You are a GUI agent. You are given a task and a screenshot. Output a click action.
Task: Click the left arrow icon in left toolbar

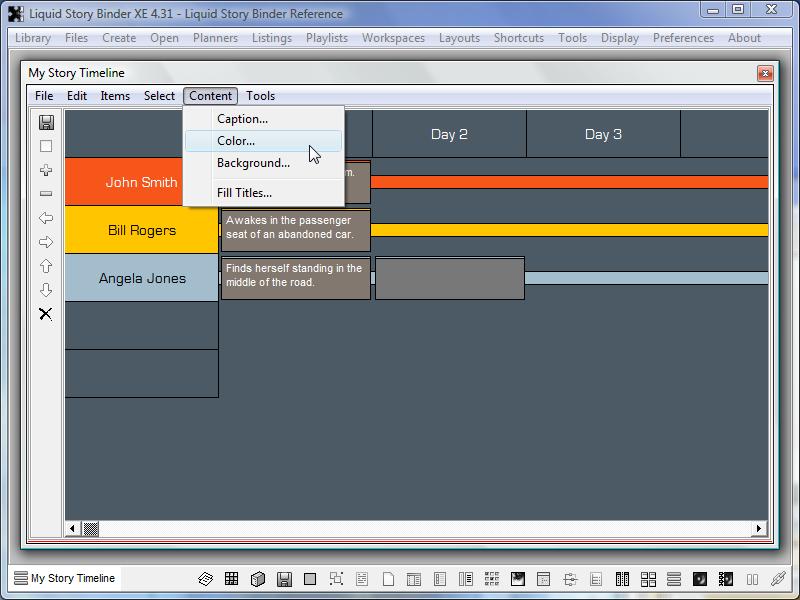(x=46, y=218)
